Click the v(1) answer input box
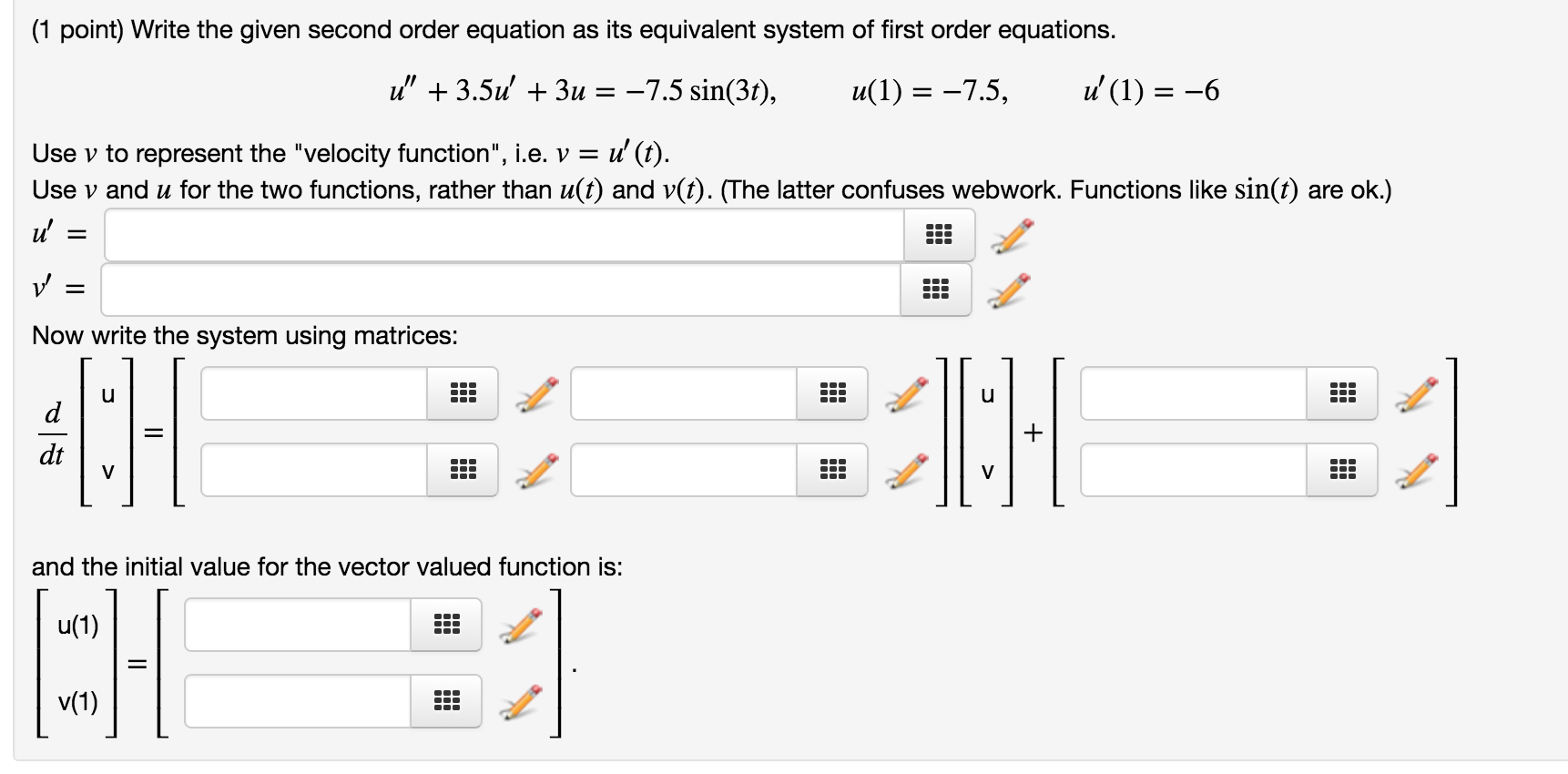1568x774 pixels. [x=300, y=701]
